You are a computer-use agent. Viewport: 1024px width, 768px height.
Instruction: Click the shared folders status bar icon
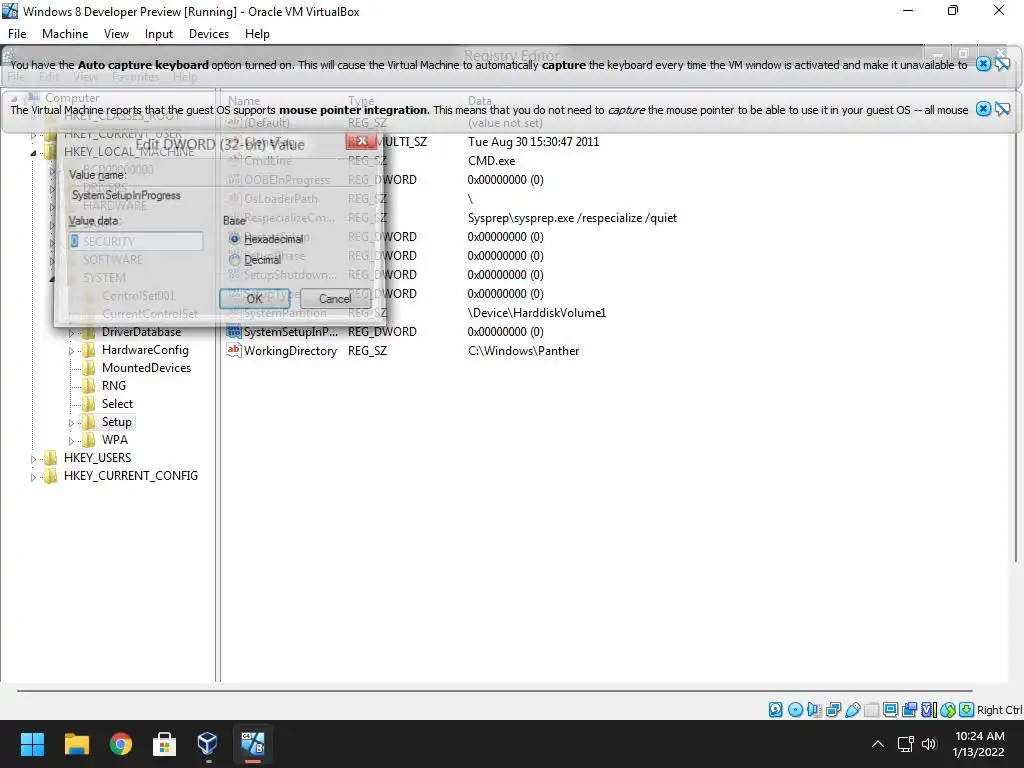pos(871,709)
